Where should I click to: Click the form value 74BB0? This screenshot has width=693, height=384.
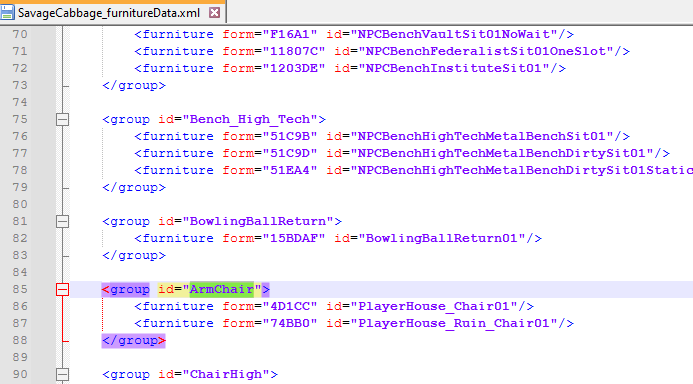289,323
